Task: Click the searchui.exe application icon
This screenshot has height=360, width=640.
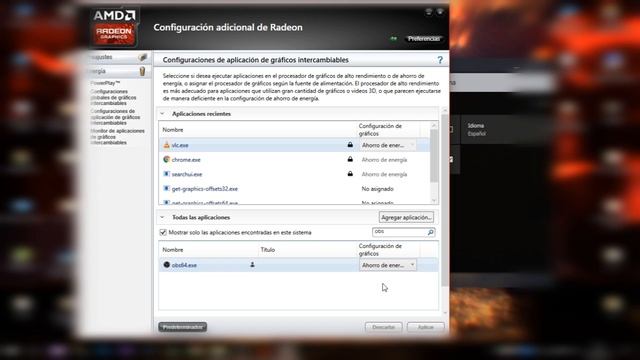Action: (167, 174)
